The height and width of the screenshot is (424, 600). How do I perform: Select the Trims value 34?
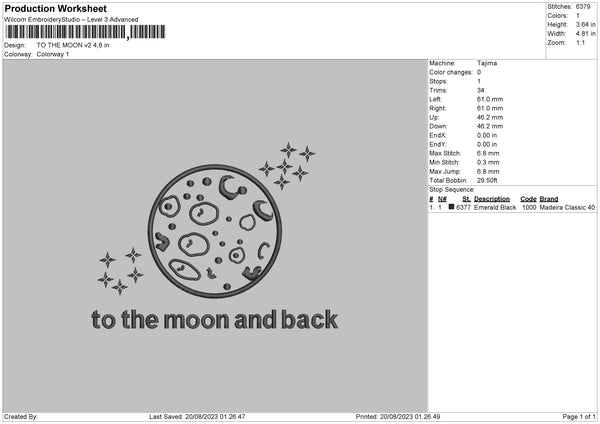pyautogui.click(x=481, y=90)
